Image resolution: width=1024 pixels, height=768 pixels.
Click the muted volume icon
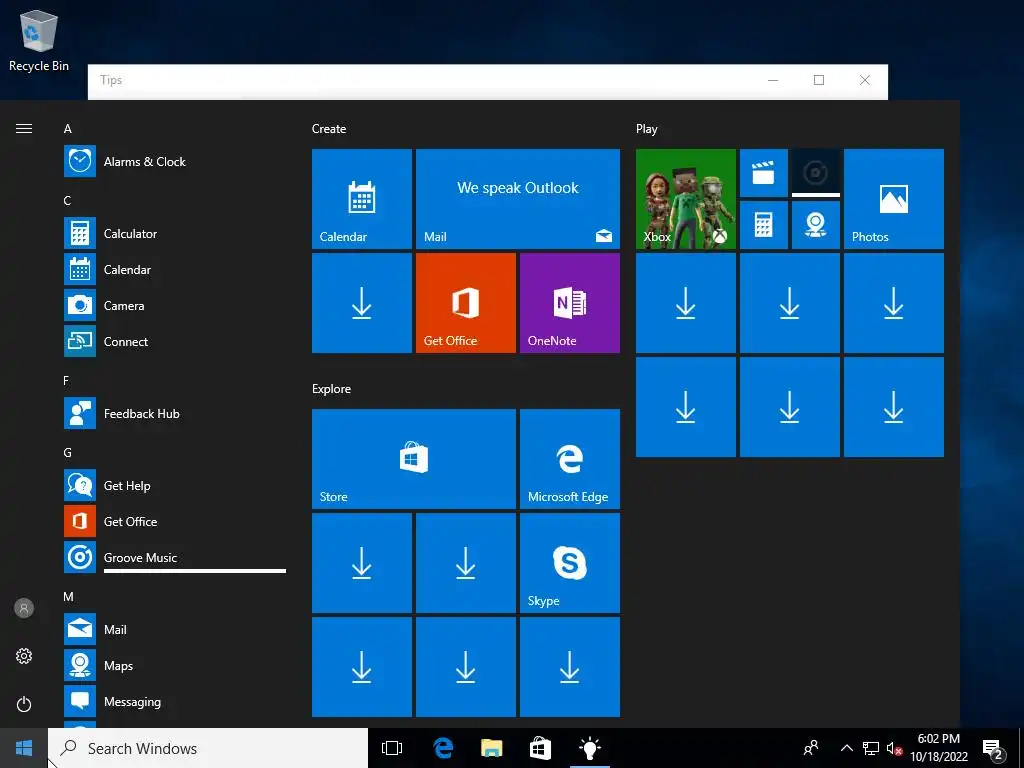(x=894, y=748)
